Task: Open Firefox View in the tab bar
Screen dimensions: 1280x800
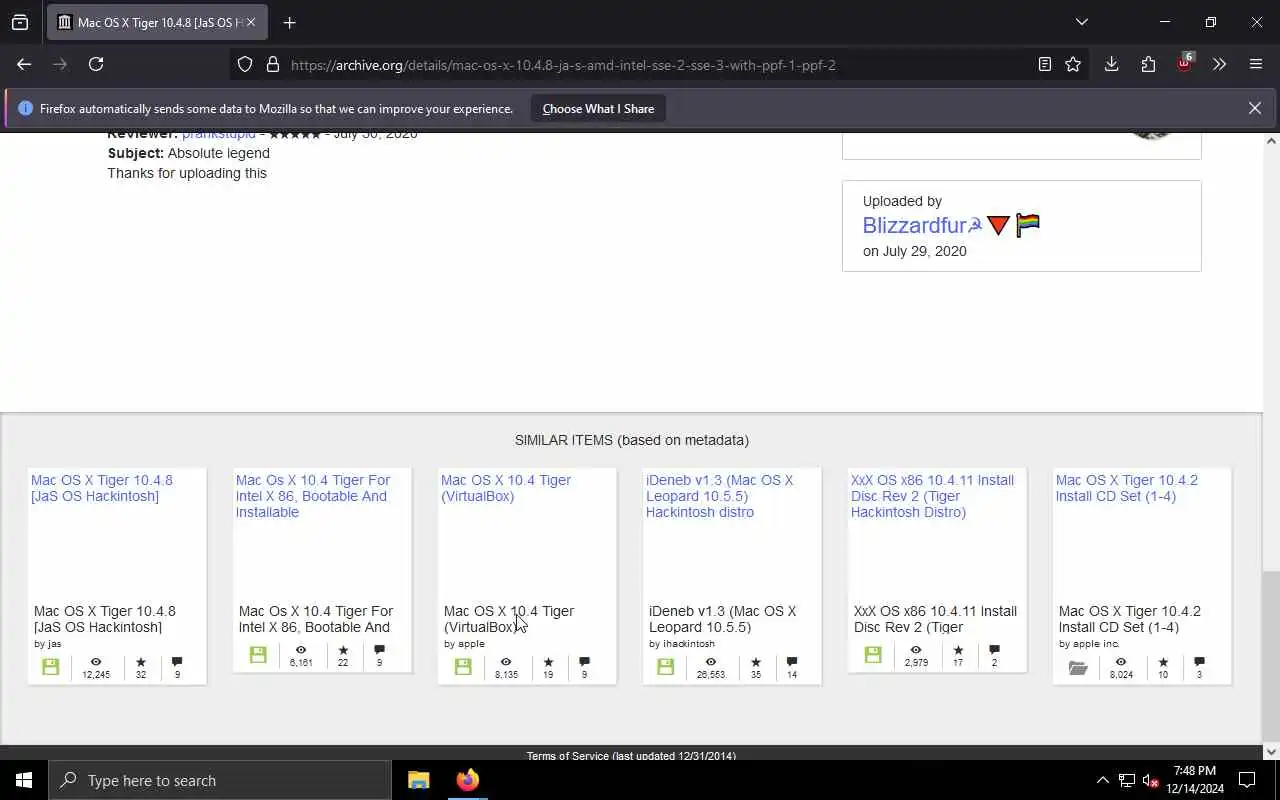Action: [x=20, y=22]
